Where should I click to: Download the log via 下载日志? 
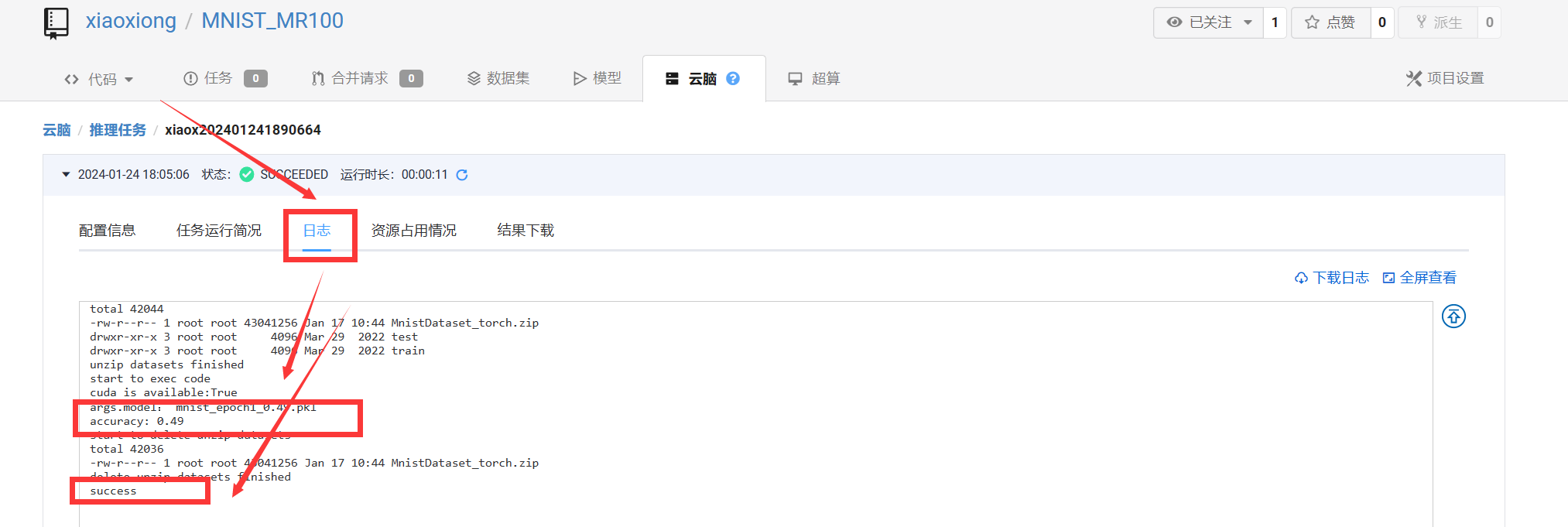click(1332, 278)
